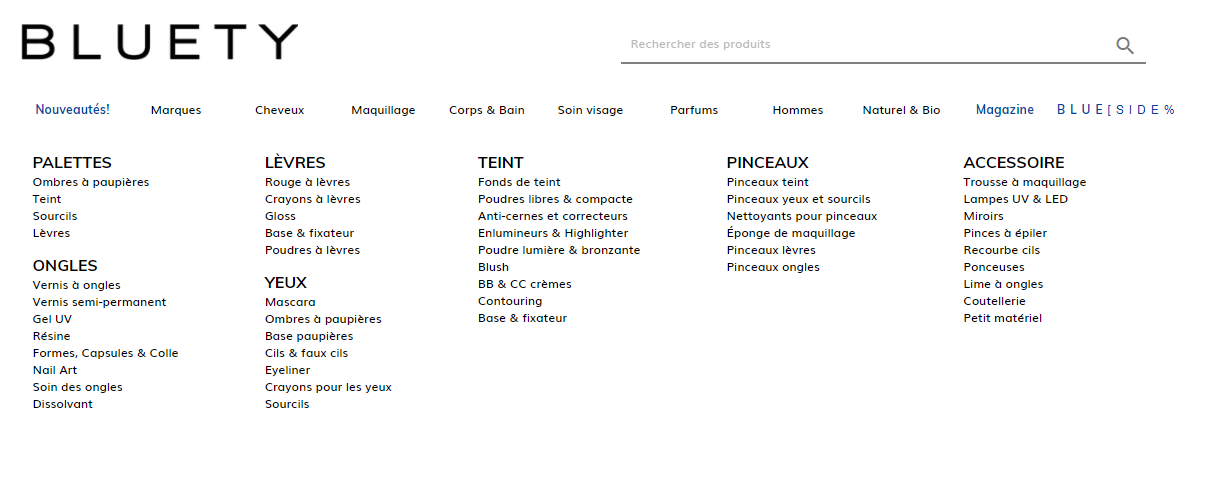
Task: Go to Corps & Bain category
Action: 487,110
